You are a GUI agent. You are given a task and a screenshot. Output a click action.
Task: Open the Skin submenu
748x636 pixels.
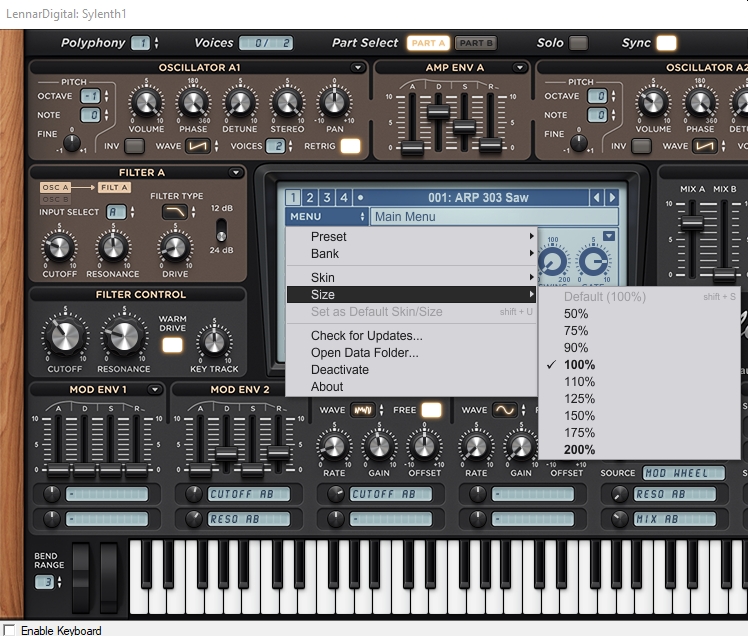(x=411, y=277)
